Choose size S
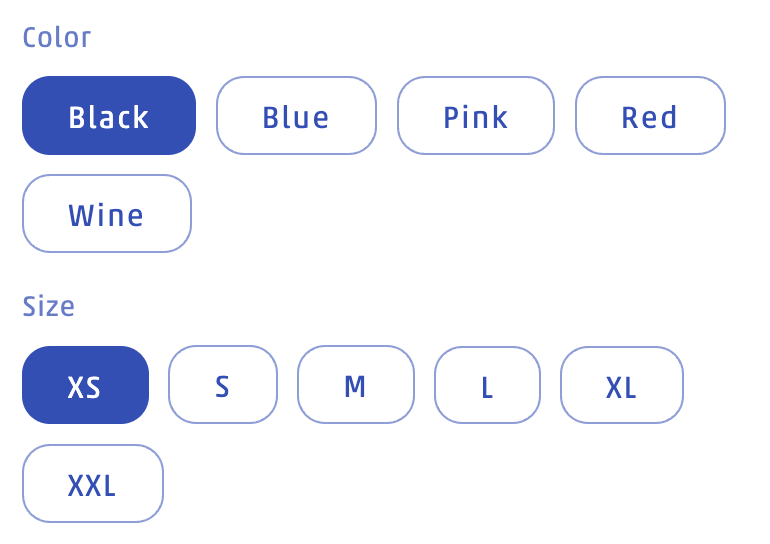Image resolution: width=770 pixels, height=544 pixels. coord(222,385)
